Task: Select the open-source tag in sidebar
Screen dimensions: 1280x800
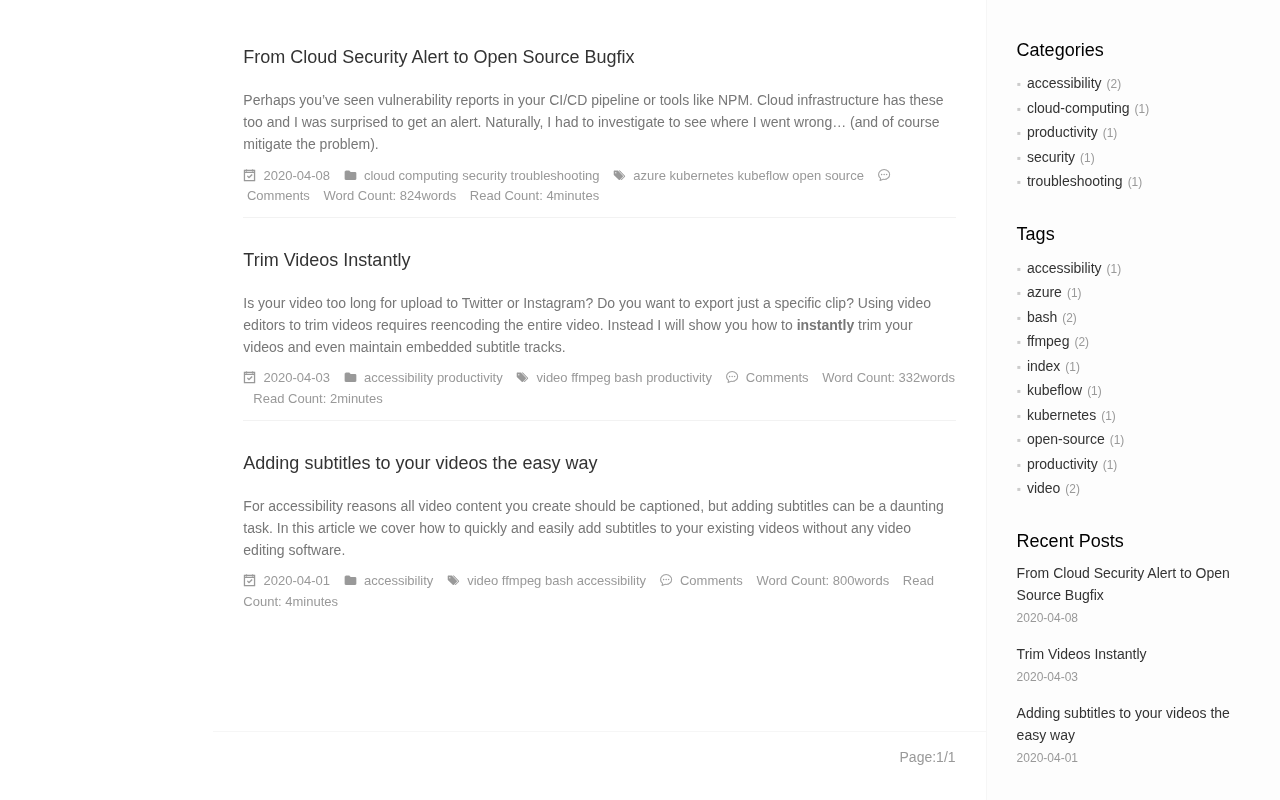Action: coord(1065,439)
